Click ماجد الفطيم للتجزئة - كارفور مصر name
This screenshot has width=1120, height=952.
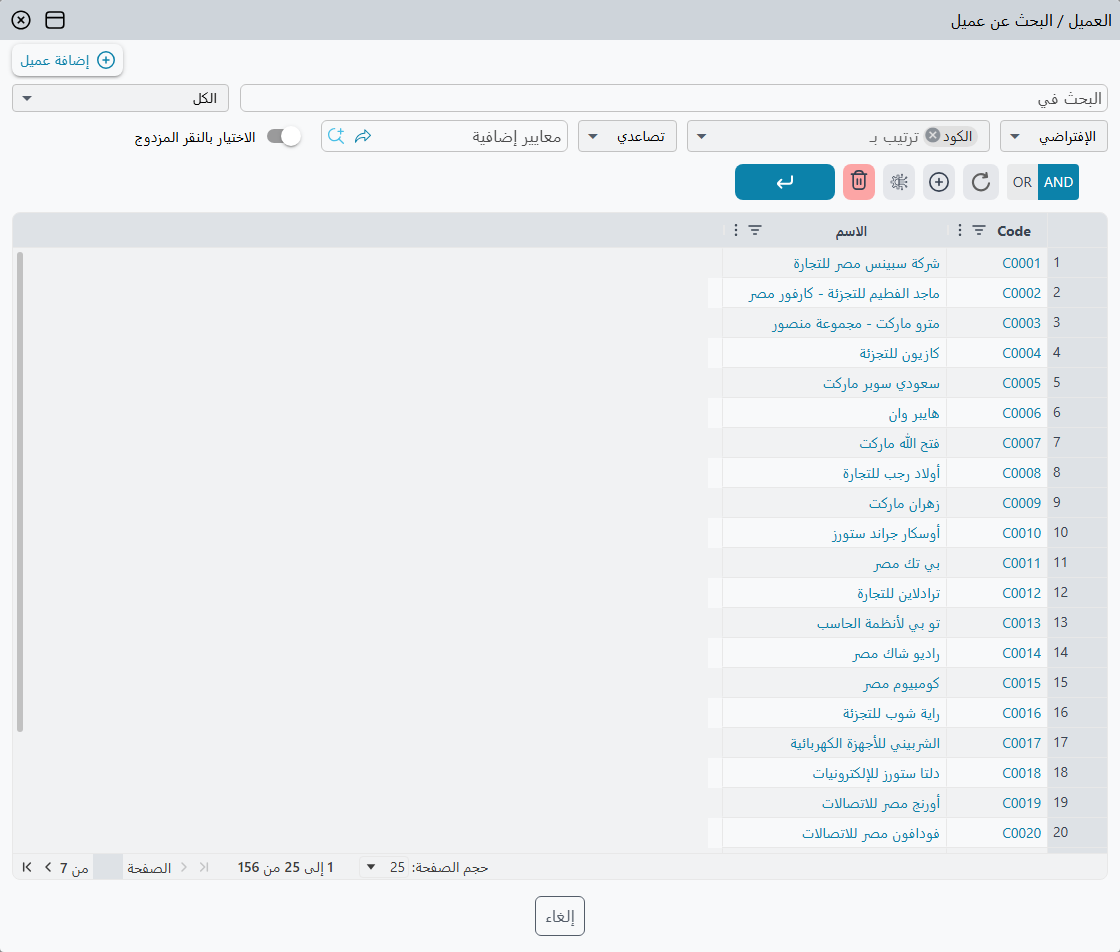pyautogui.click(x=844, y=294)
